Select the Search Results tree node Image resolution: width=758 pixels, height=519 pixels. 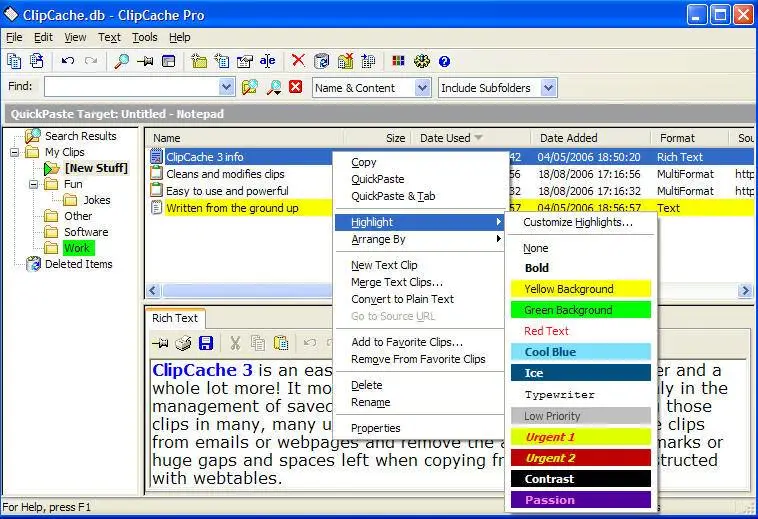[x=81, y=136]
